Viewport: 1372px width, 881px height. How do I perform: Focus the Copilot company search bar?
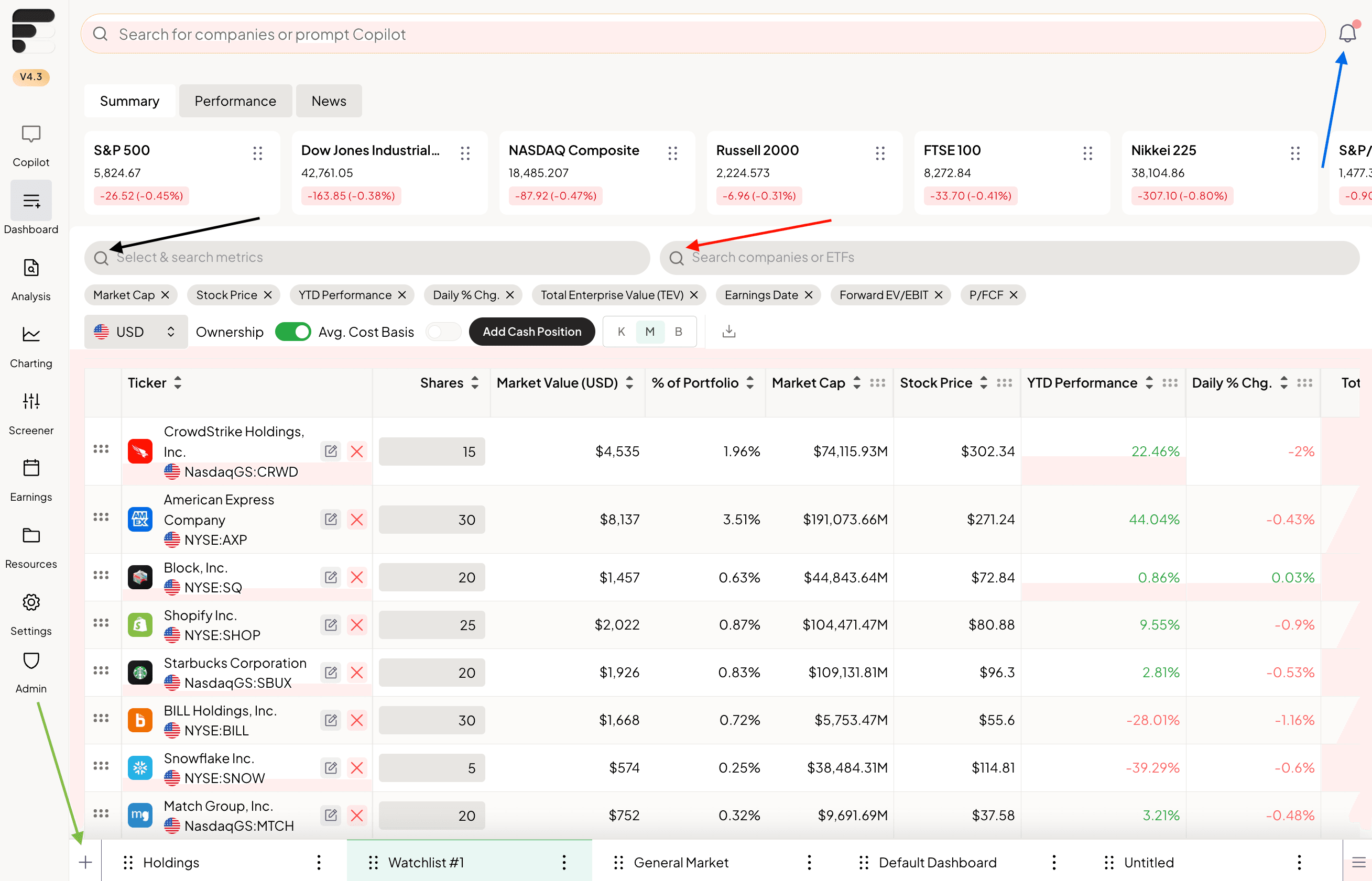[703, 34]
